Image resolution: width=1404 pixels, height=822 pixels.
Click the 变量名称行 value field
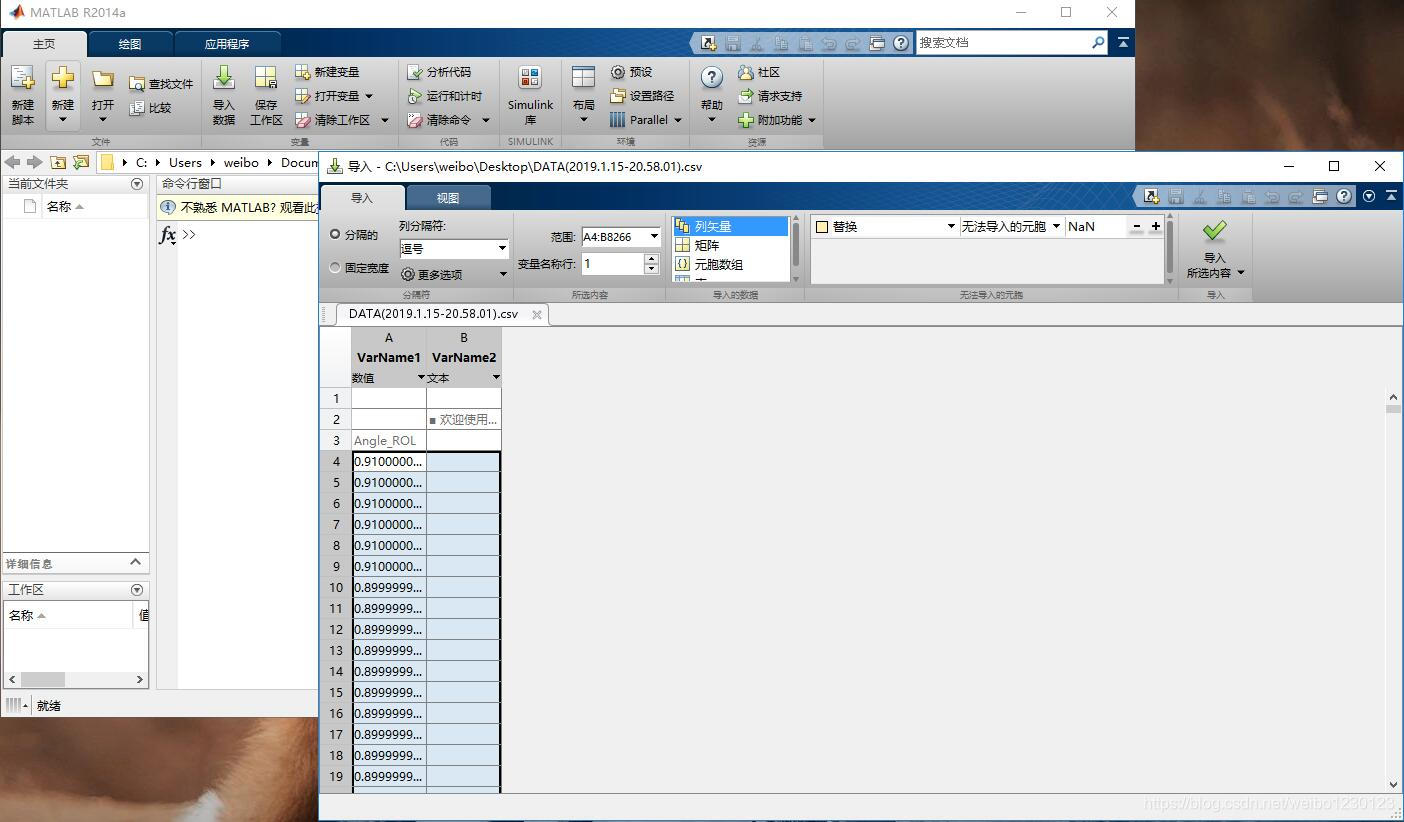click(612, 264)
